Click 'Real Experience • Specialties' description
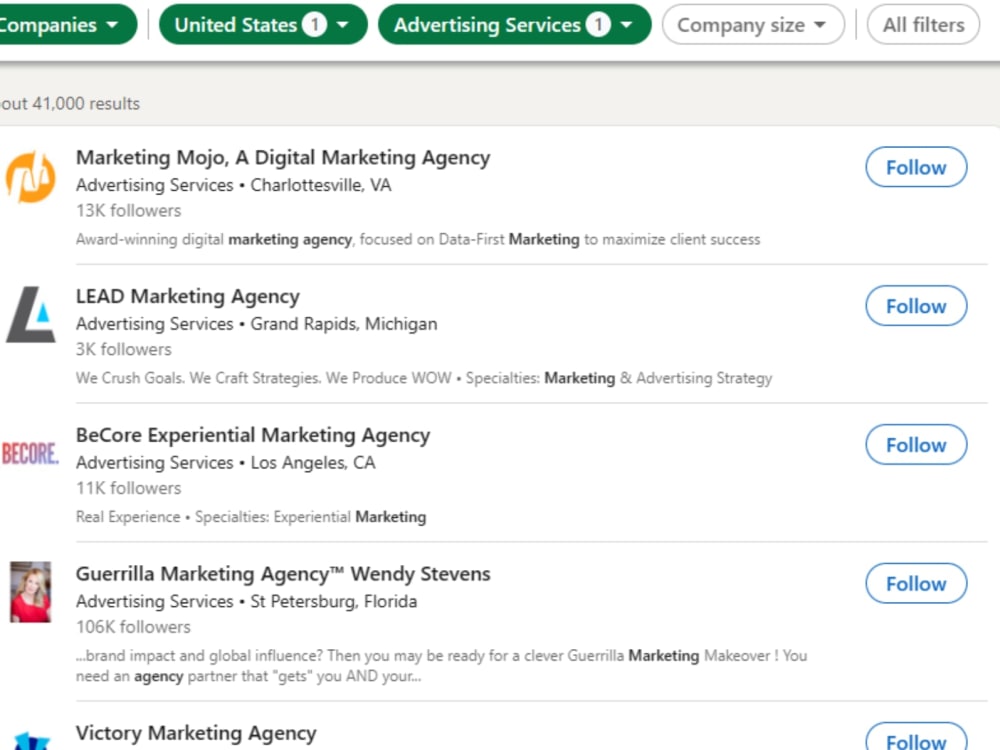 pyautogui.click(x=251, y=517)
